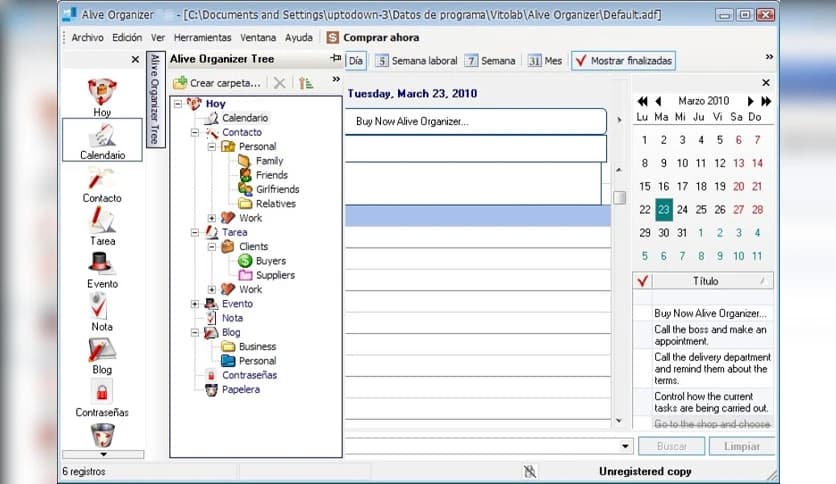Select Suppliers folder in tree

(x=275, y=275)
